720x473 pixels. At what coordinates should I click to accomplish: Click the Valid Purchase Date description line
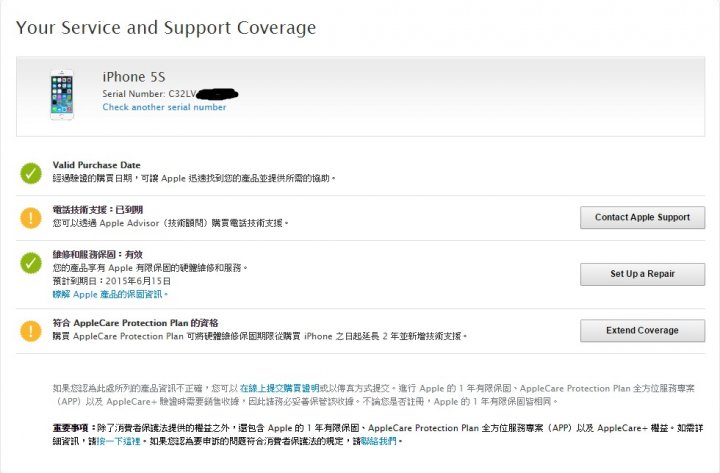point(194,178)
